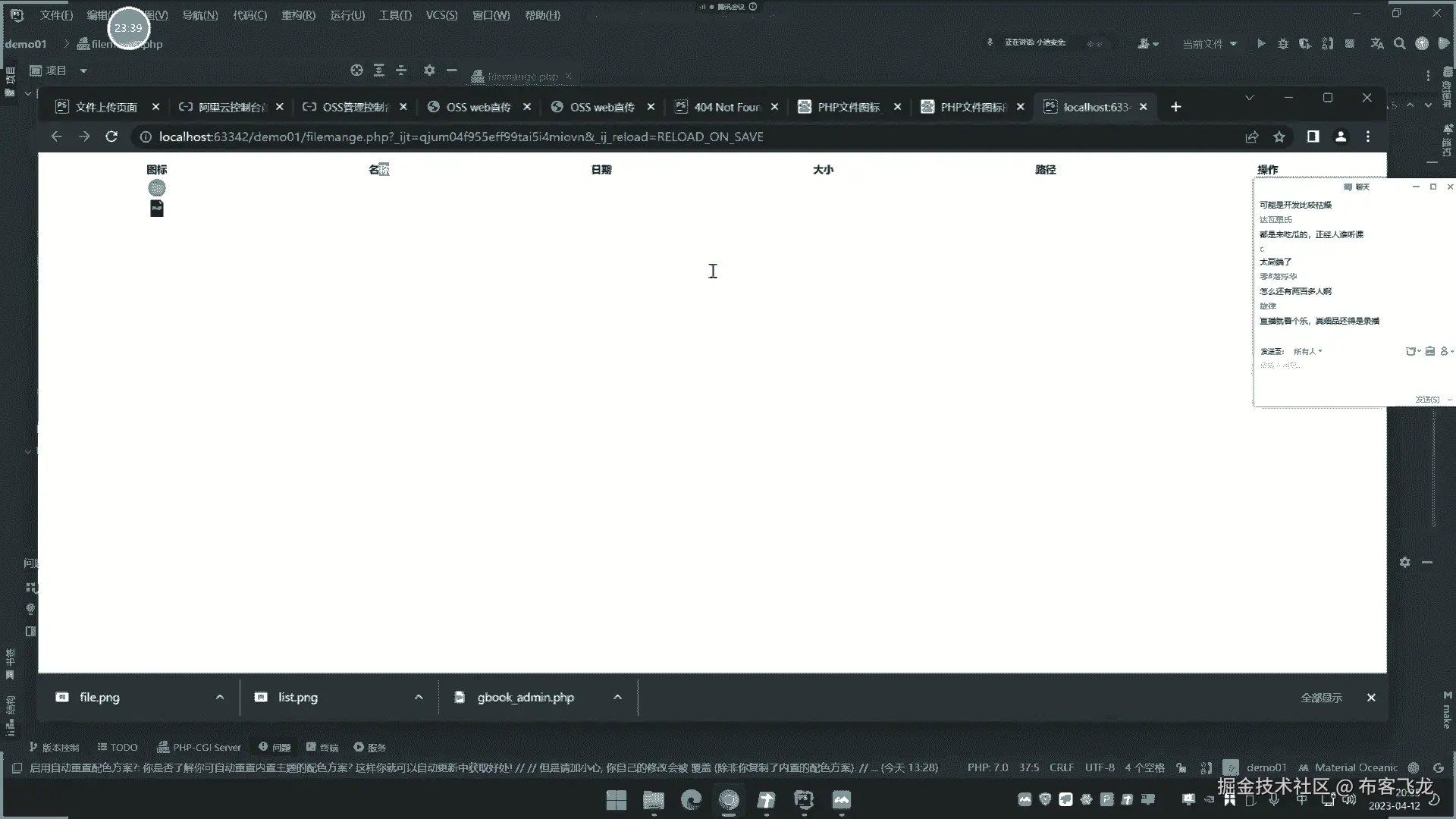
Task: Open the 运行(U) menu
Action: point(347,15)
